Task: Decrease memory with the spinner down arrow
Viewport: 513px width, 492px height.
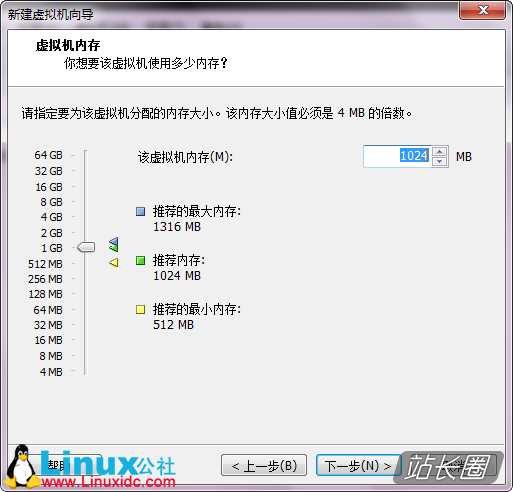Action: pos(440,162)
